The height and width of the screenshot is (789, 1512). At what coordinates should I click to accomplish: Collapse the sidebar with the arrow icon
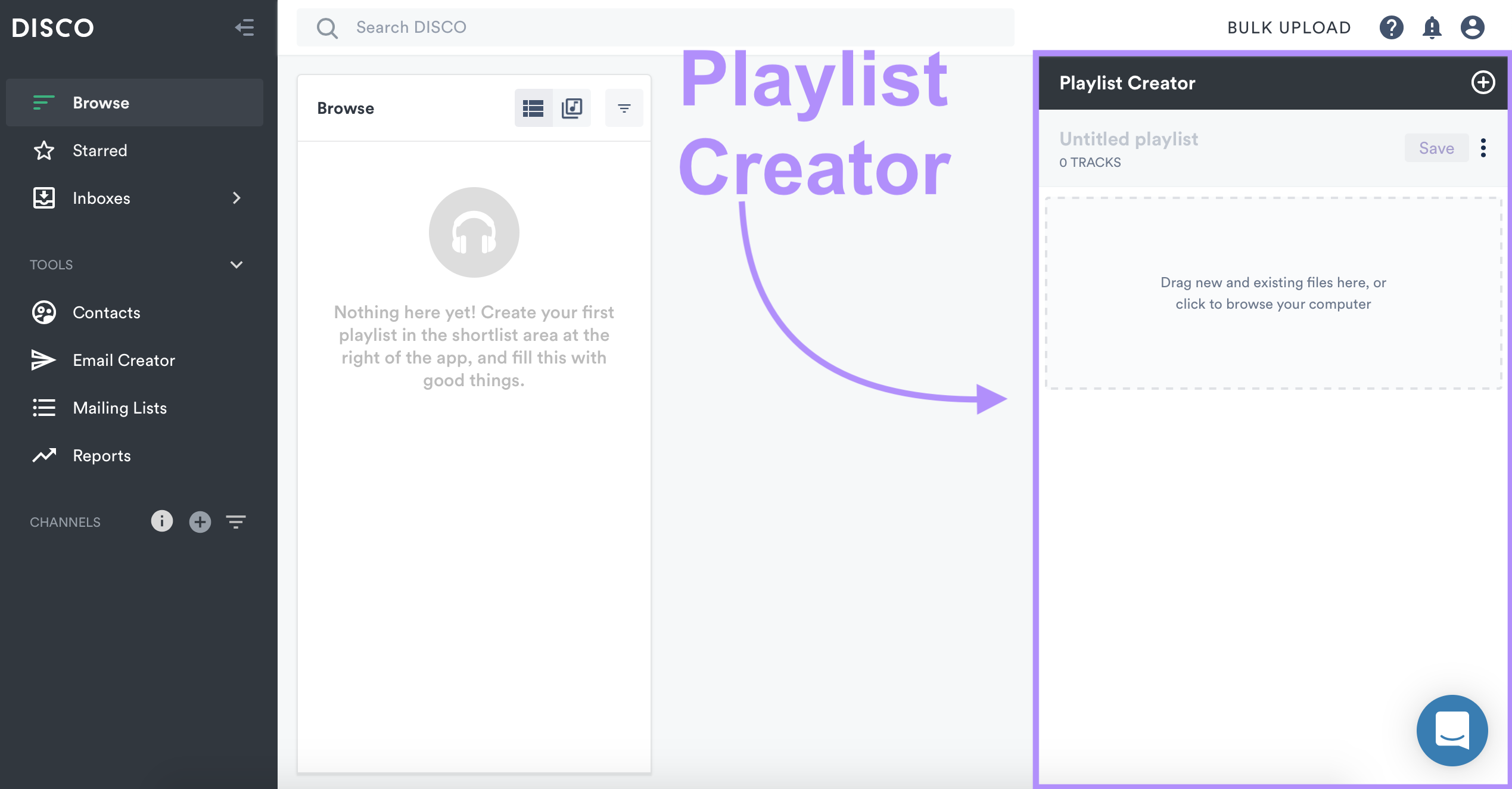[244, 27]
